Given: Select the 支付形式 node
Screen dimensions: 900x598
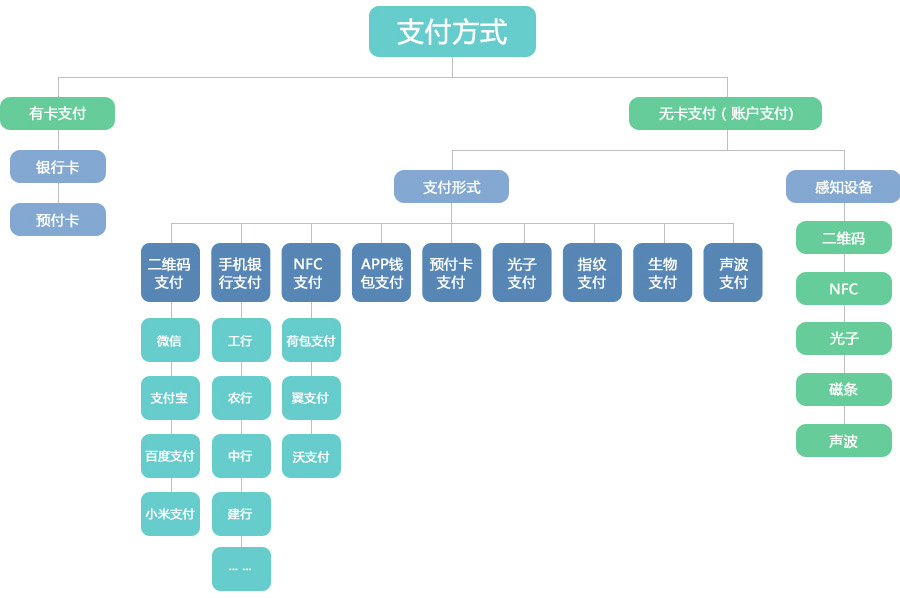Looking at the screenshot, I should (x=451, y=187).
